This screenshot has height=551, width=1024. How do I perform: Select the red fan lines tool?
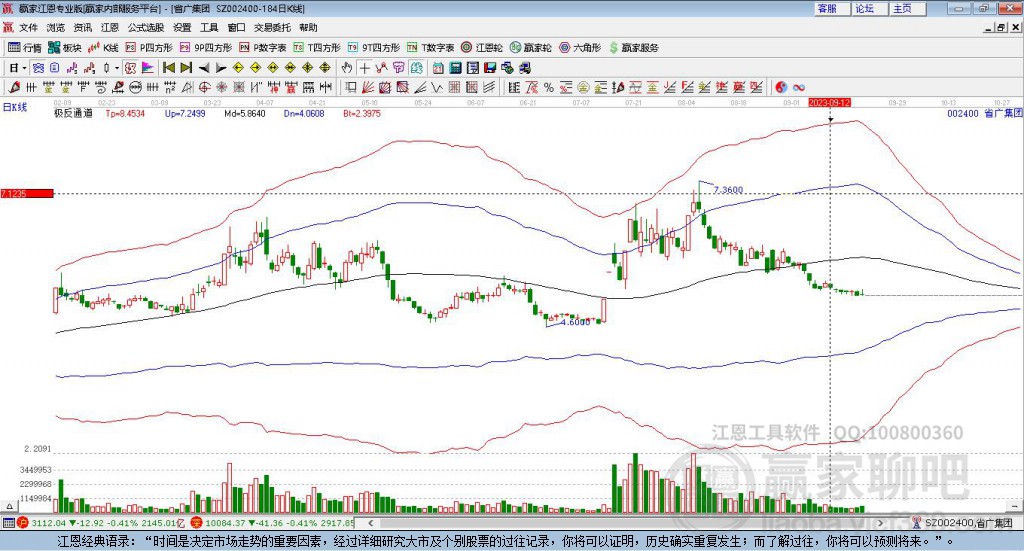pos(368,87)
